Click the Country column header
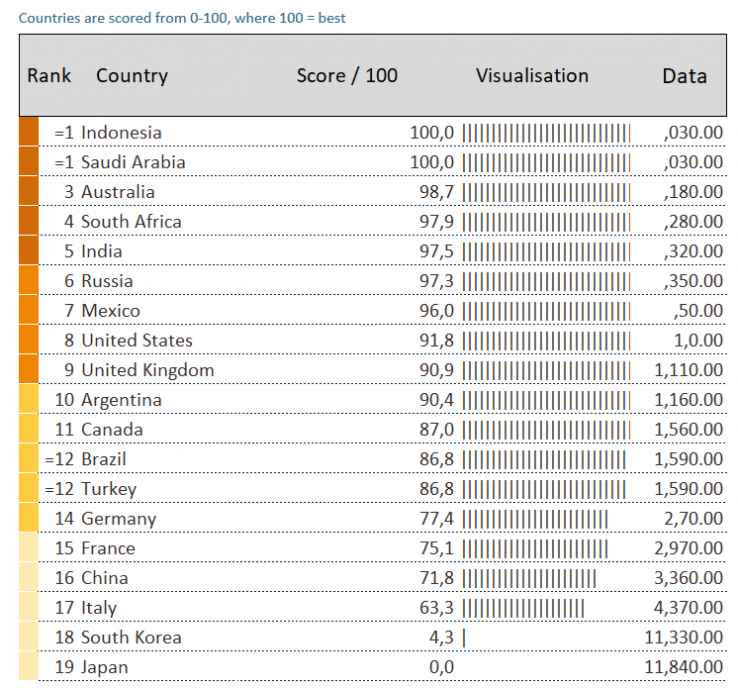This screenshot has width=738, height=688. (x=132, y=76)
